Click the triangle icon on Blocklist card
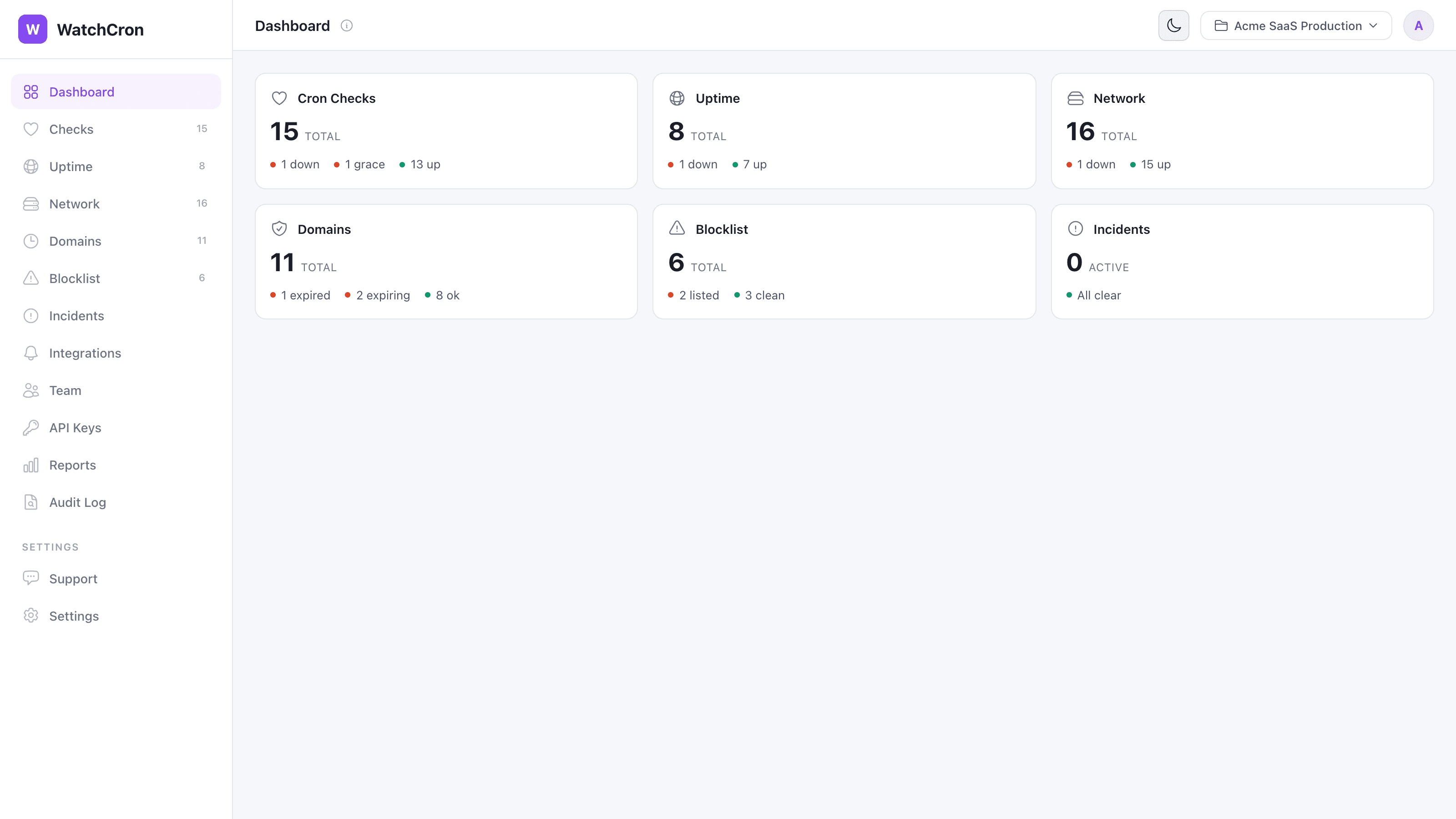The image size is (1456, 819). click(x=677, y=228)
